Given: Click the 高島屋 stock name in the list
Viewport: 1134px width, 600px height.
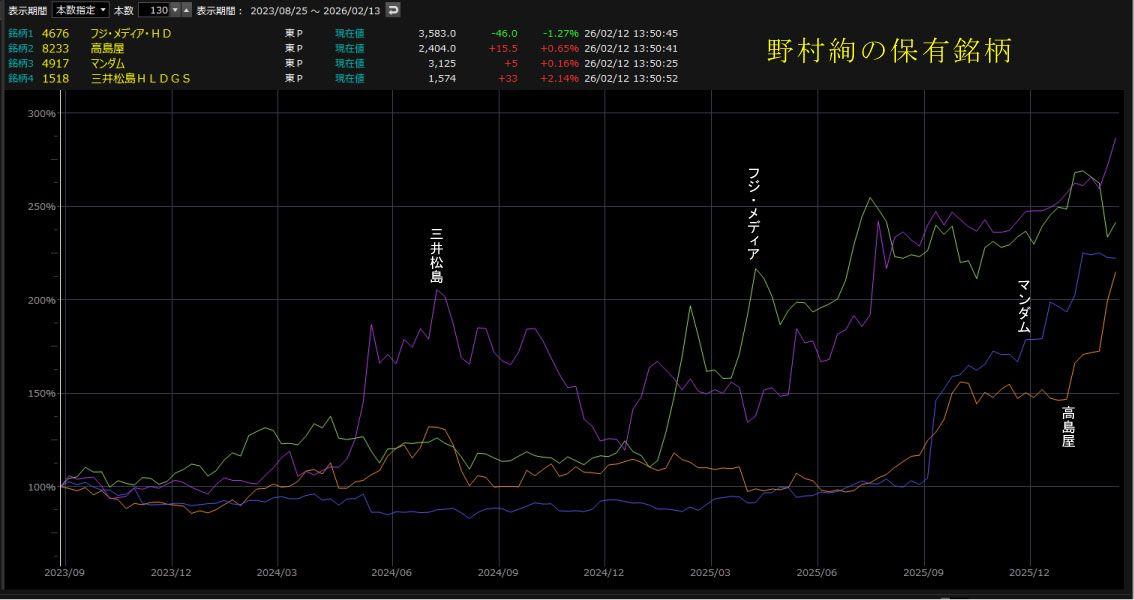Looking at the screenshot, I should pyautogui.click(x=108, y=48).
